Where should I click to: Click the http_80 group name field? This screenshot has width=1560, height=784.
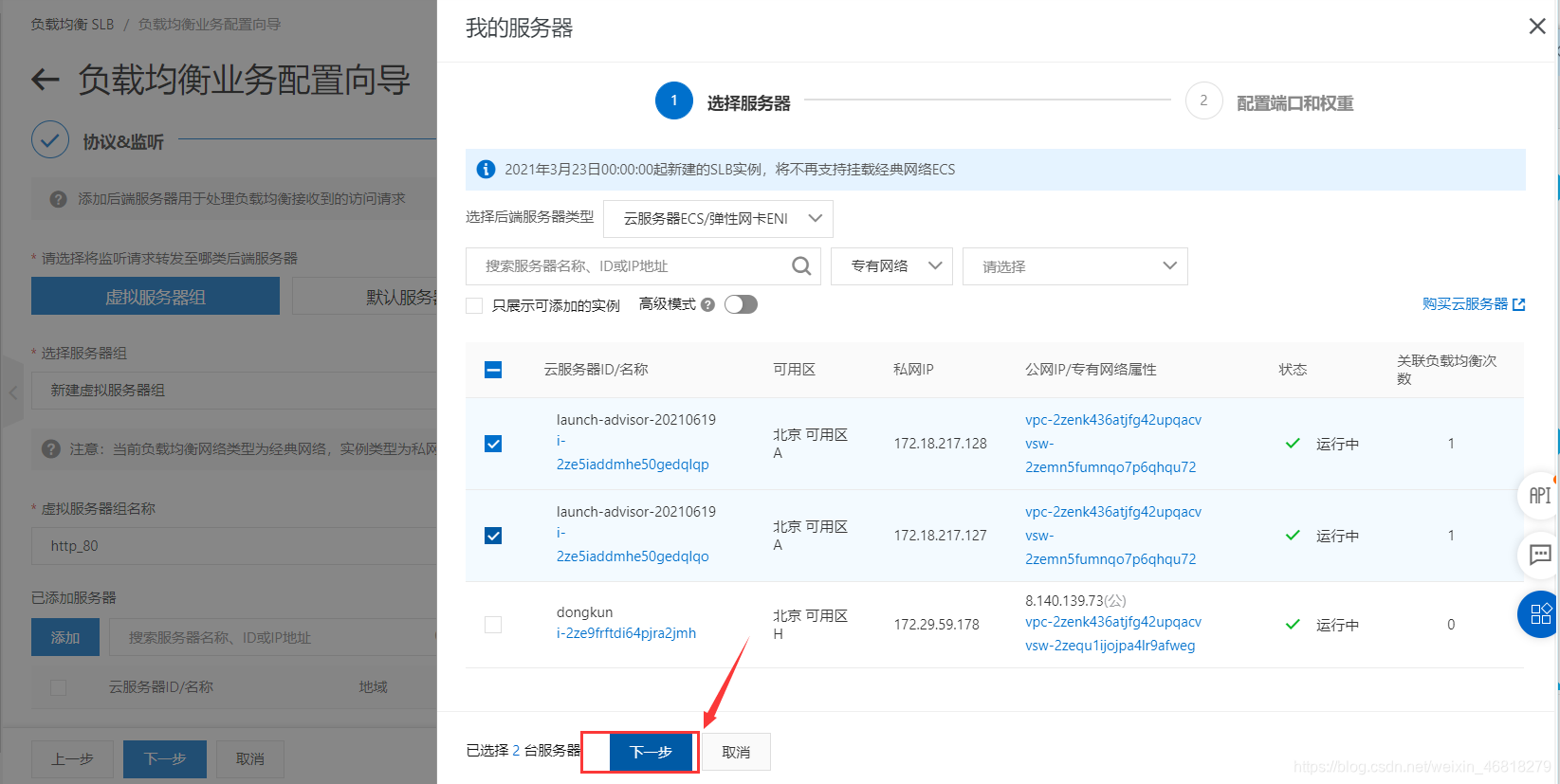coord(234,546)
